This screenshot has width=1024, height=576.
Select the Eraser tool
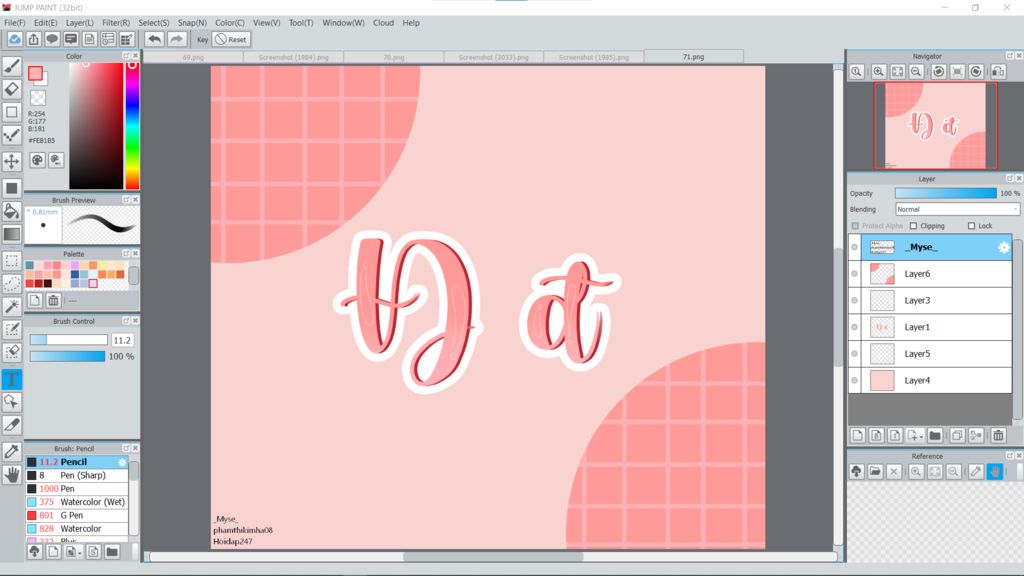click(12, 89)
